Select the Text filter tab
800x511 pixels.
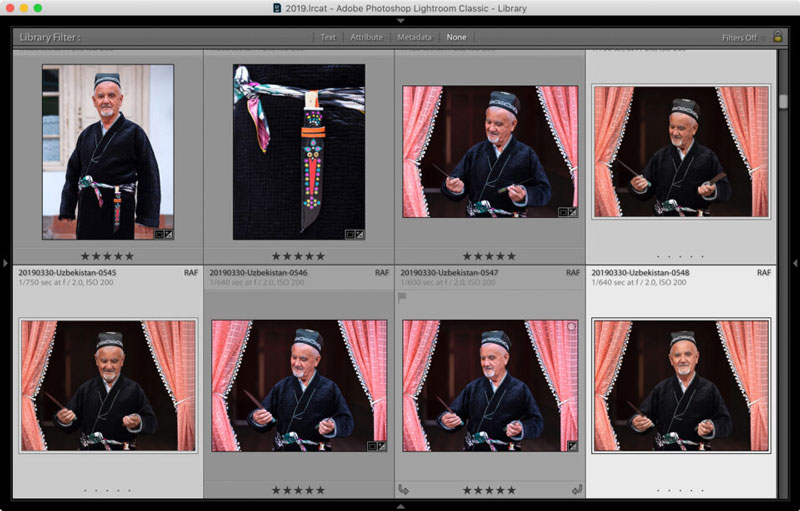pyautogui.click(x=328, y=37)
